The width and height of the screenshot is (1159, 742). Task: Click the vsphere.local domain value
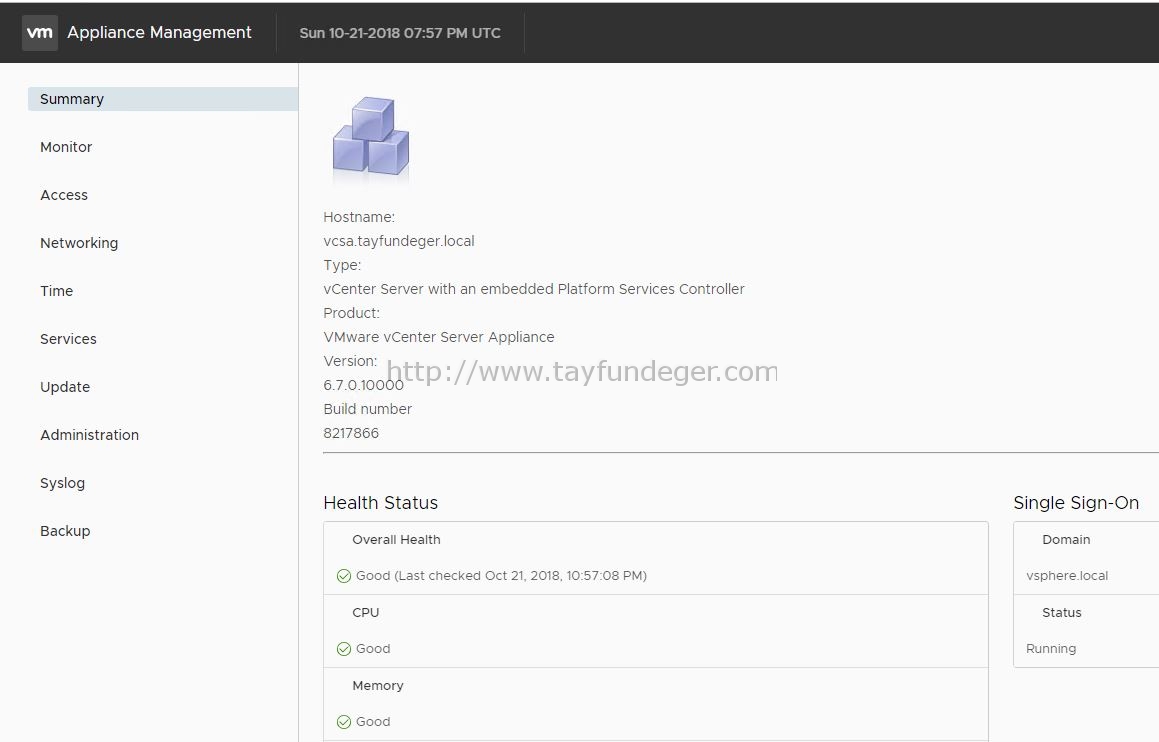click(1067, 576)
